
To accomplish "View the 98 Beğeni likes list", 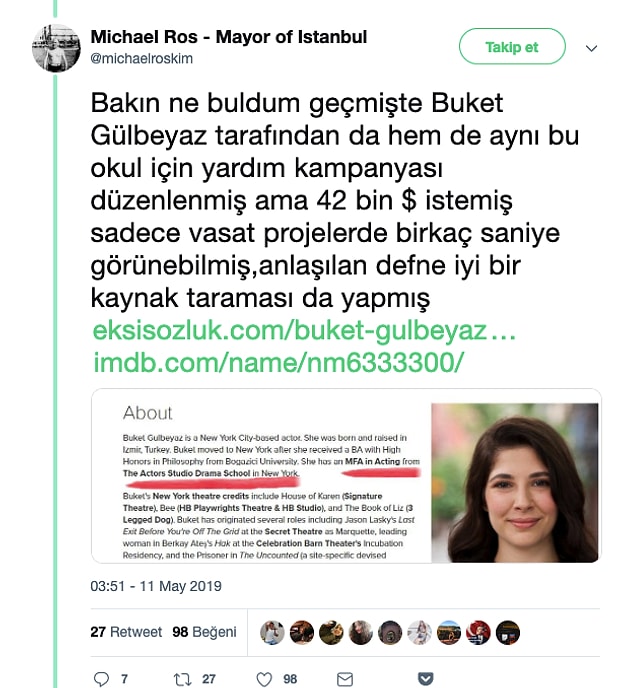I will click(x=204, y=632).
